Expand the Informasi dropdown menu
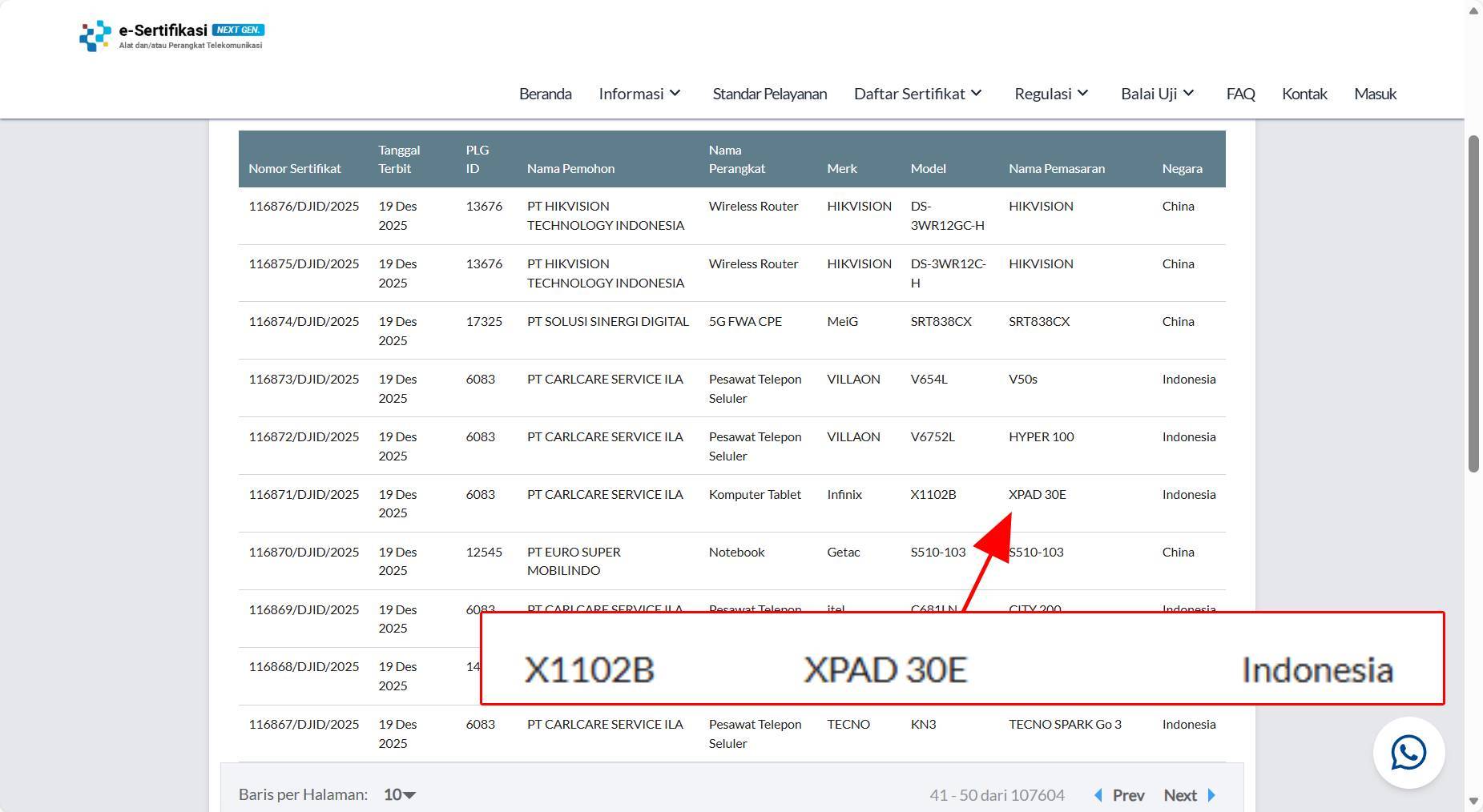Image resolution: width=1483 pixels, height=812 pixels. coord(639,94)
